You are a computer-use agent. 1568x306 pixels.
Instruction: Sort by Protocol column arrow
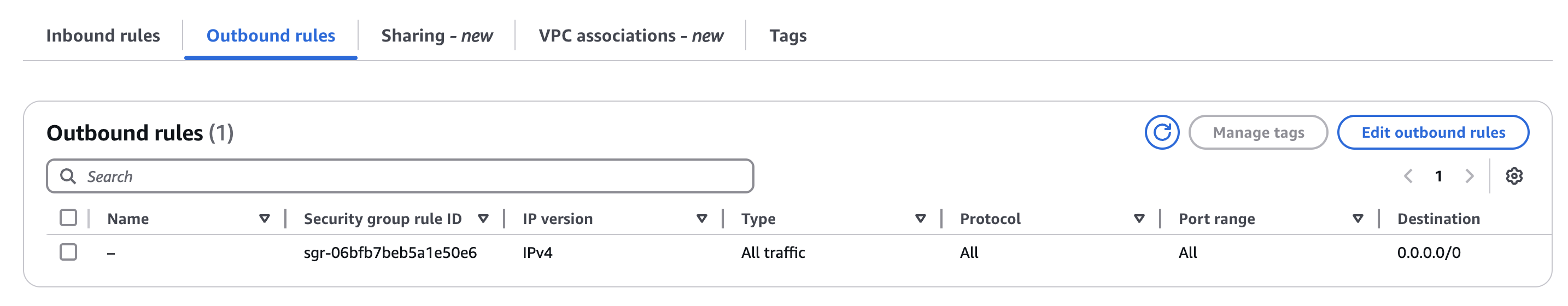(x=1139, y=219)
